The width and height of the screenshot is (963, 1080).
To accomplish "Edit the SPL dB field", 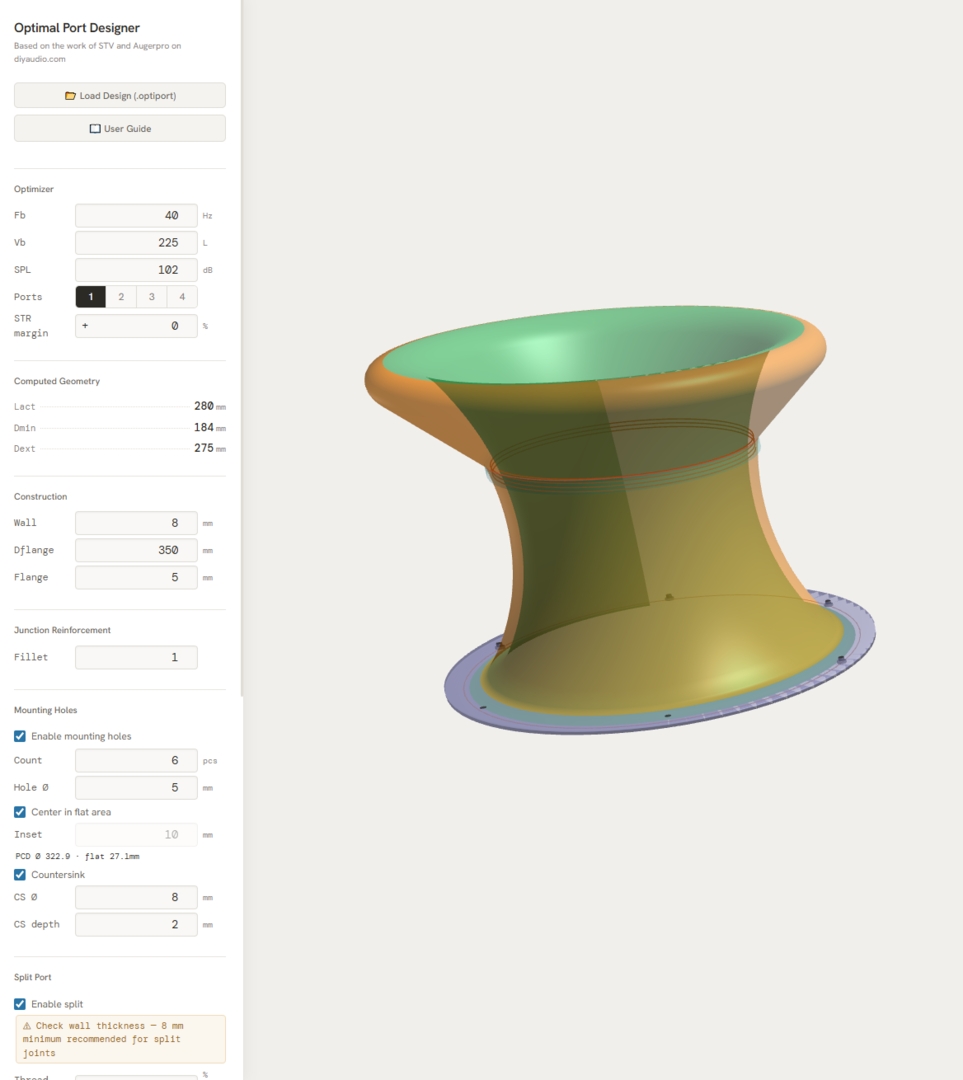I will (x=136, y=270).
